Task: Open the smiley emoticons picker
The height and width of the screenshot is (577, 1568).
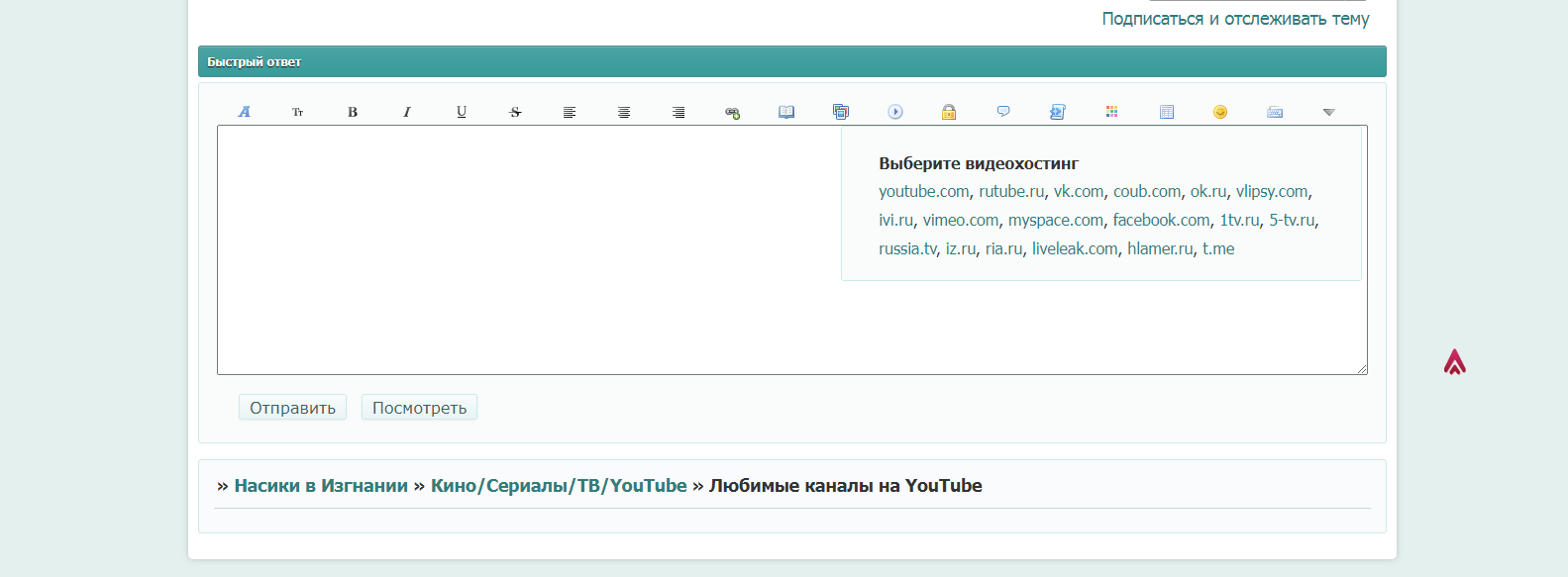Action: pyautogui.click(x=1220, y=112)
